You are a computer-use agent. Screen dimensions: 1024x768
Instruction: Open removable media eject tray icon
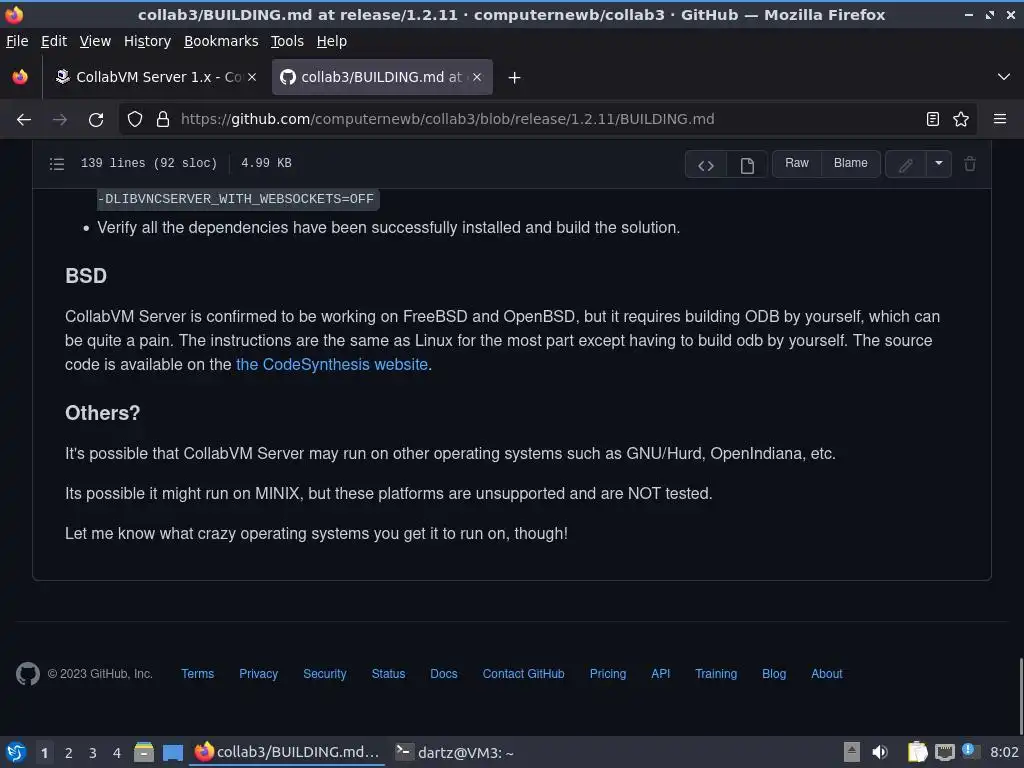[x=851, y=752]
